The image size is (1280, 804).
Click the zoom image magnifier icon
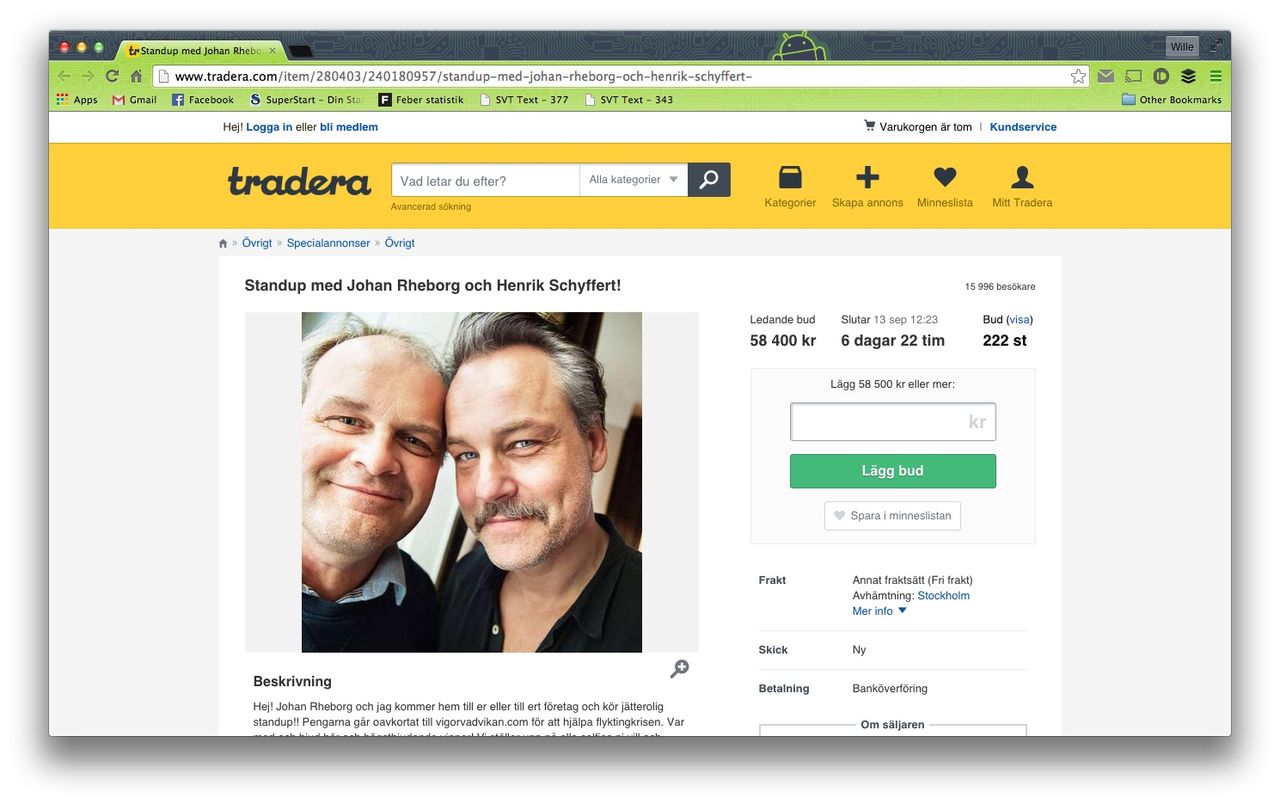tap(680, 669)
